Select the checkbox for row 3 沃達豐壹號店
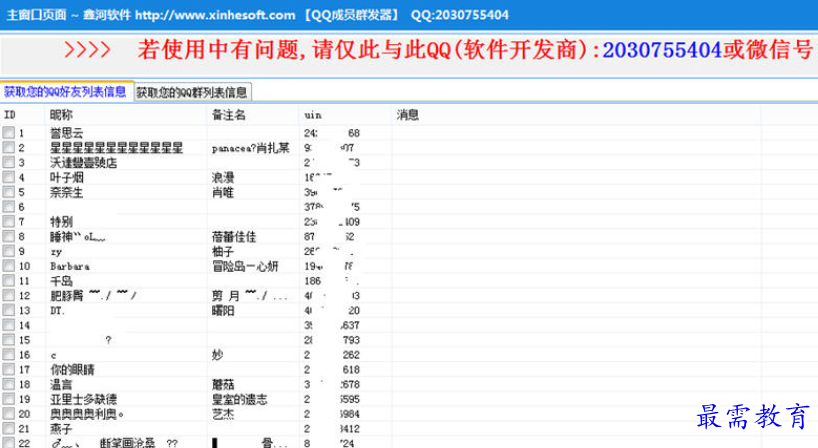 pyautogui.click(x=8, y=162)
